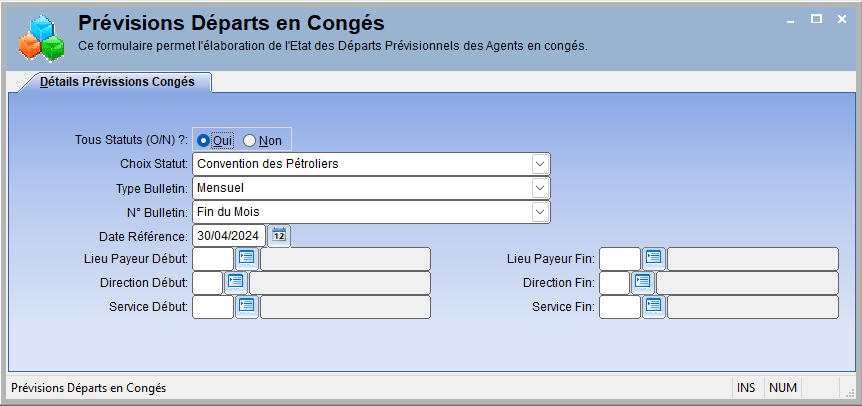Click the Service Début code field

(213, 307)
